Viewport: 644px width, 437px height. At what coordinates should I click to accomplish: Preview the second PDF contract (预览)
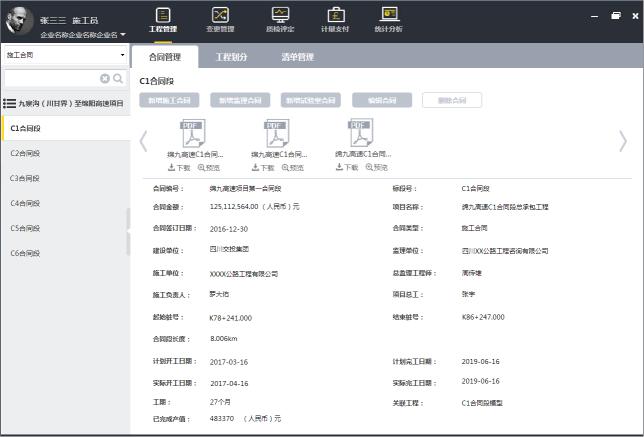coord(293,168)
